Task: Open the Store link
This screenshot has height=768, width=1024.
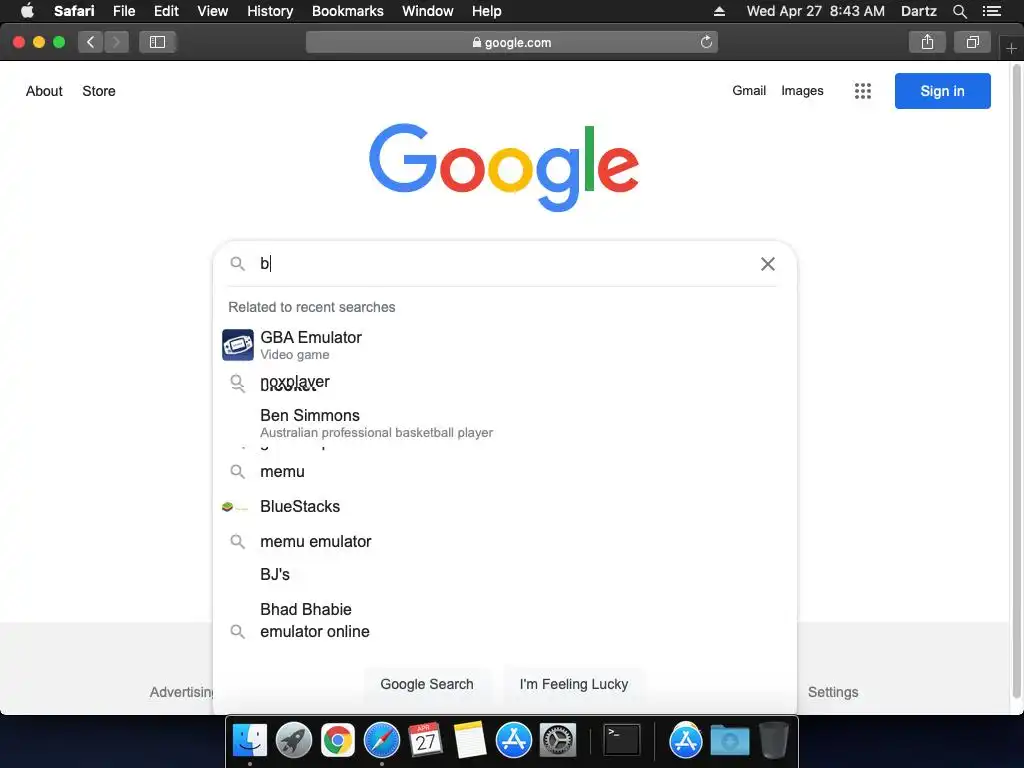Action: point(99,91)
